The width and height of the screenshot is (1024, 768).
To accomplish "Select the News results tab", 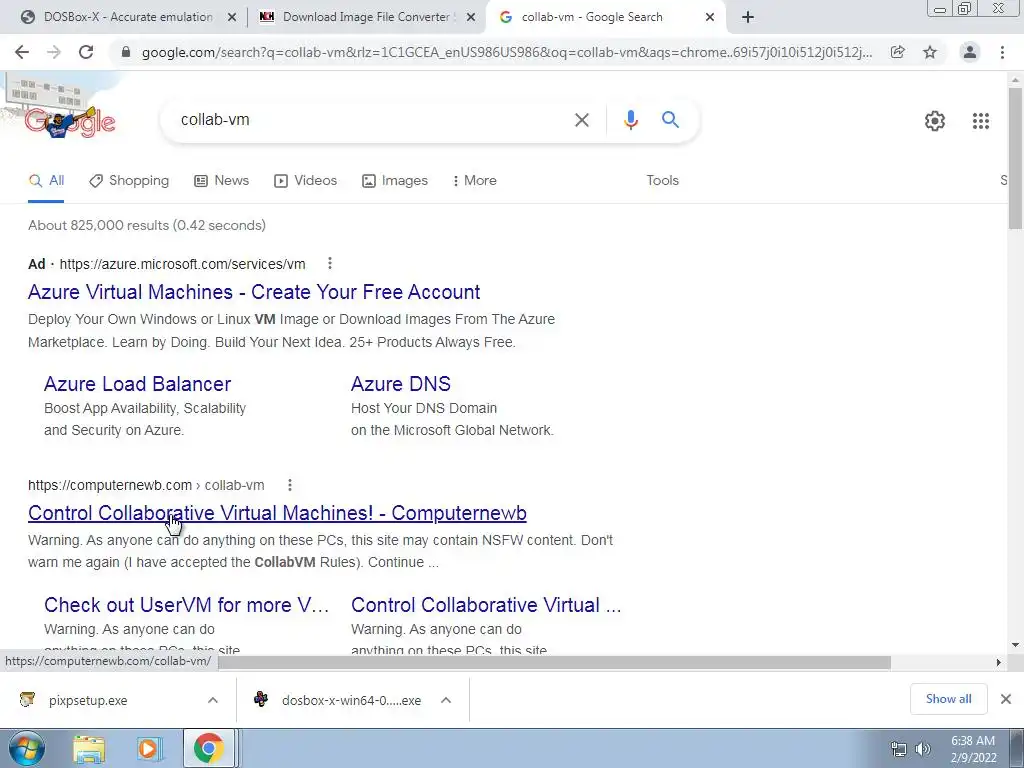I will pyautogui.click(x=221, y=181).
